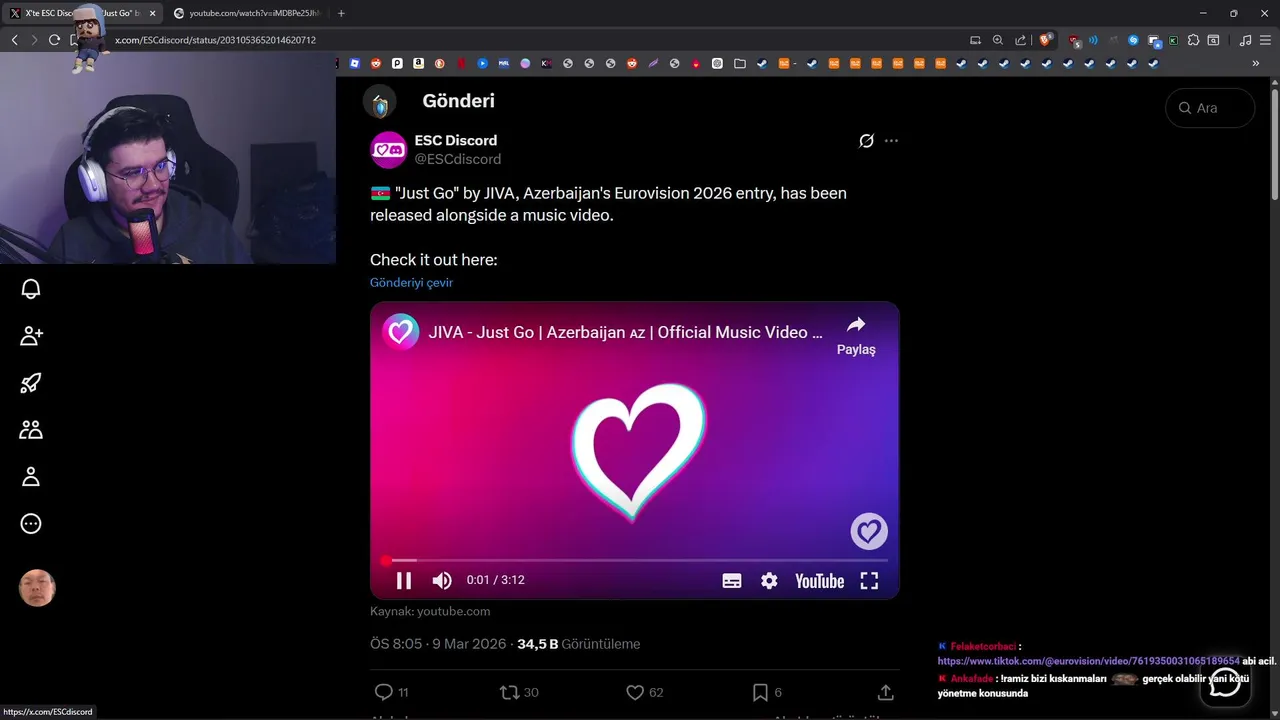Click the install app icon in address bar
Screen dimensions: 1280x720
(x=975, y=40)
